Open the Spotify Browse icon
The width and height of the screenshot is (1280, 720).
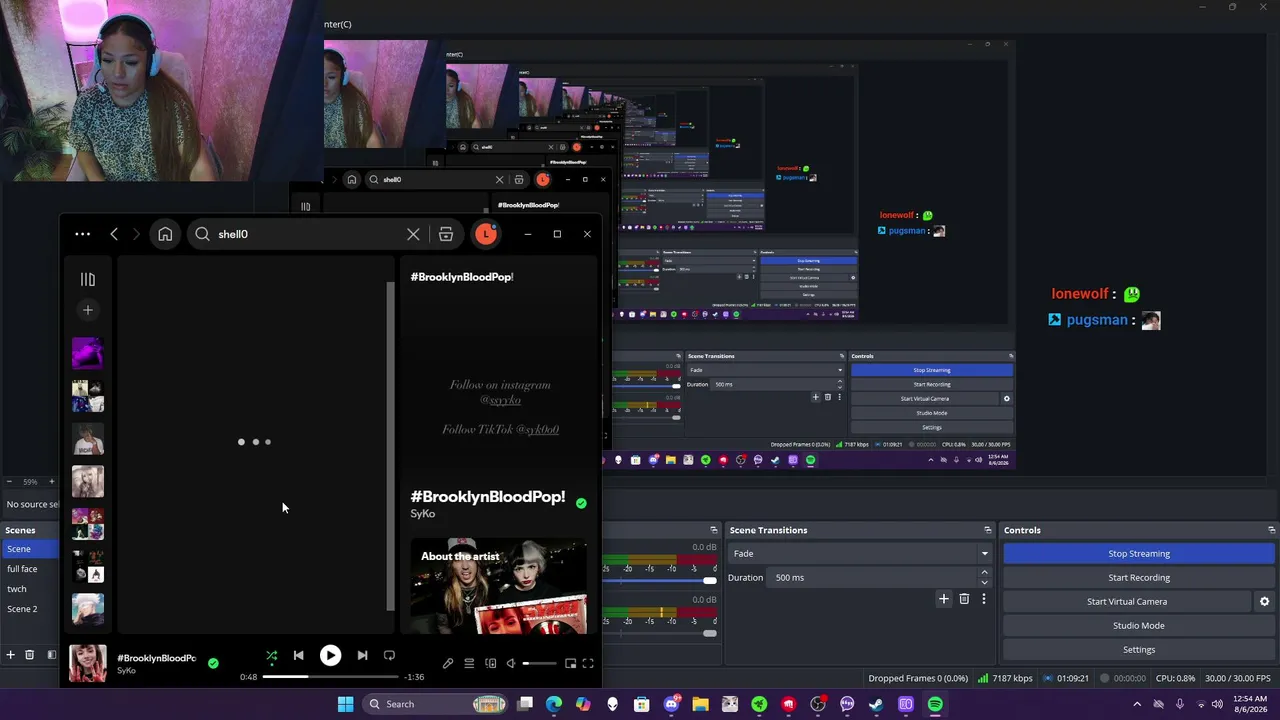pos(446,234)
